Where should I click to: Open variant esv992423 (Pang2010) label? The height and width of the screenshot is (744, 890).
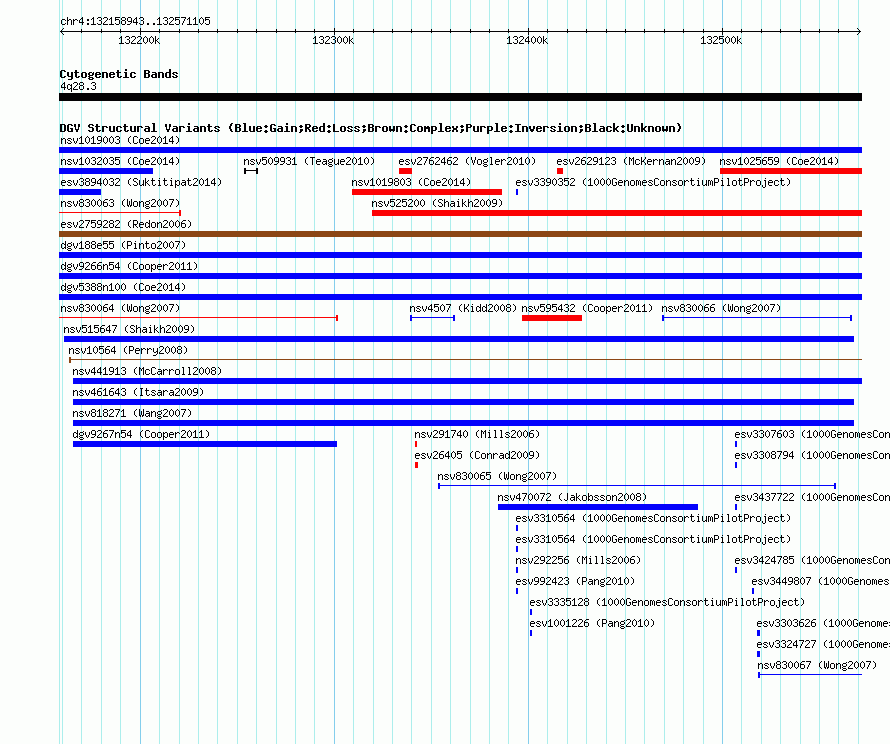pyautogui.click(x=575, y=581)
